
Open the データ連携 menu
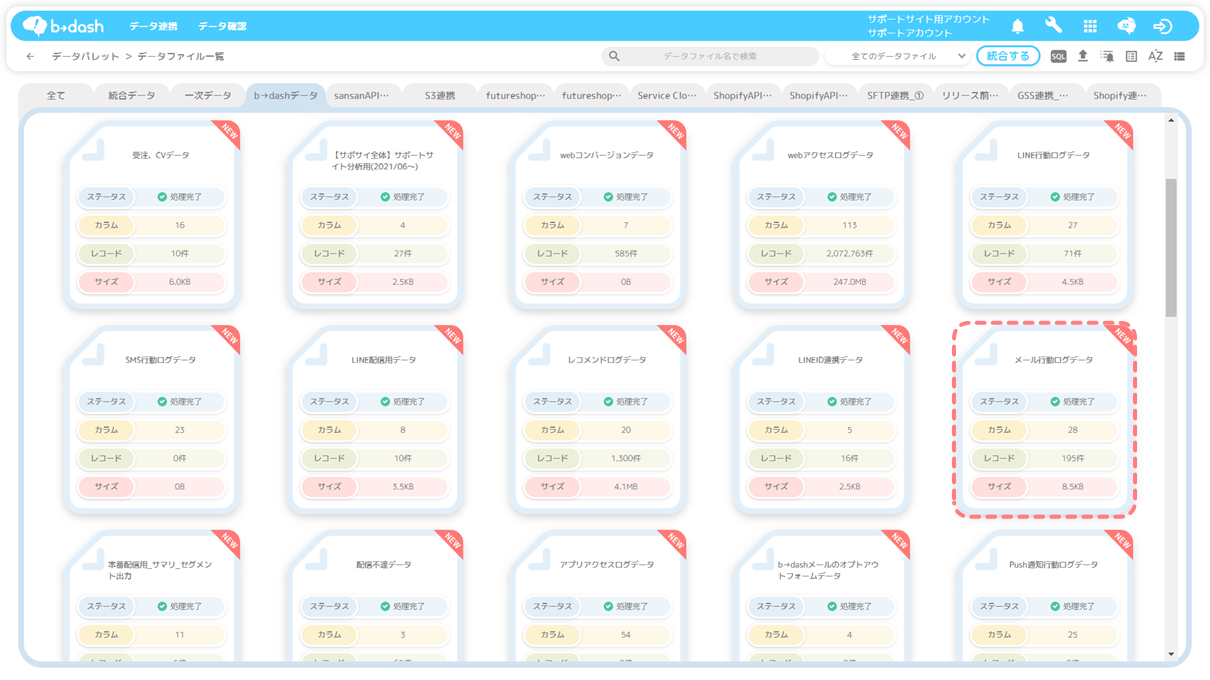point(153,26)
